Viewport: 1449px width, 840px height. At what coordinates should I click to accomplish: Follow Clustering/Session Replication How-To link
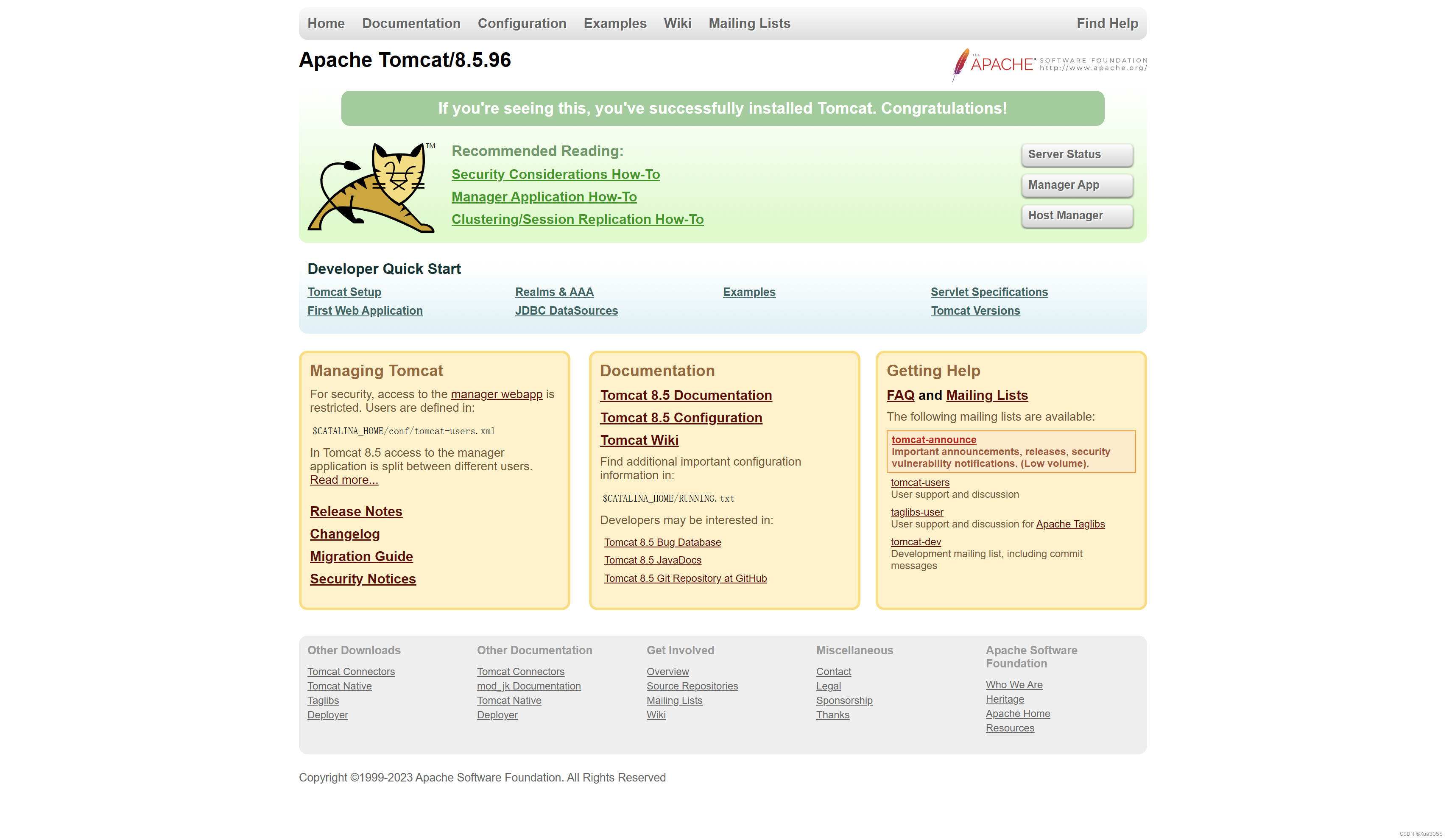point(577,220)
